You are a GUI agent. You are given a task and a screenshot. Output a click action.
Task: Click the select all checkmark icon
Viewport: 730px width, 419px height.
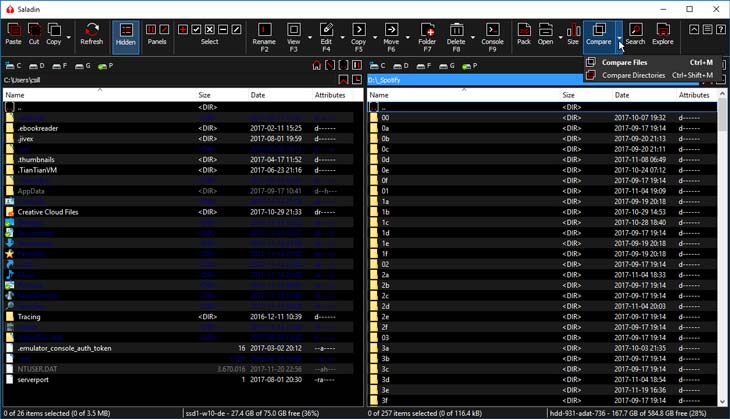[197, 30]
